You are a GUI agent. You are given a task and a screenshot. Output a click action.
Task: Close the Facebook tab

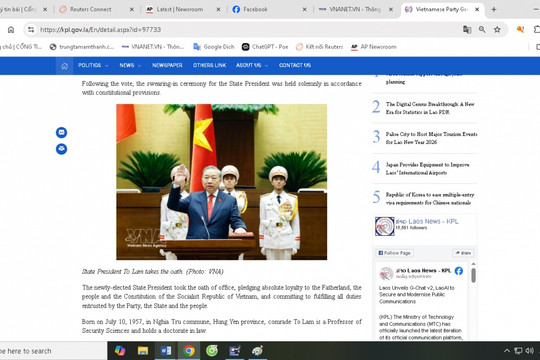pos(304,10)
